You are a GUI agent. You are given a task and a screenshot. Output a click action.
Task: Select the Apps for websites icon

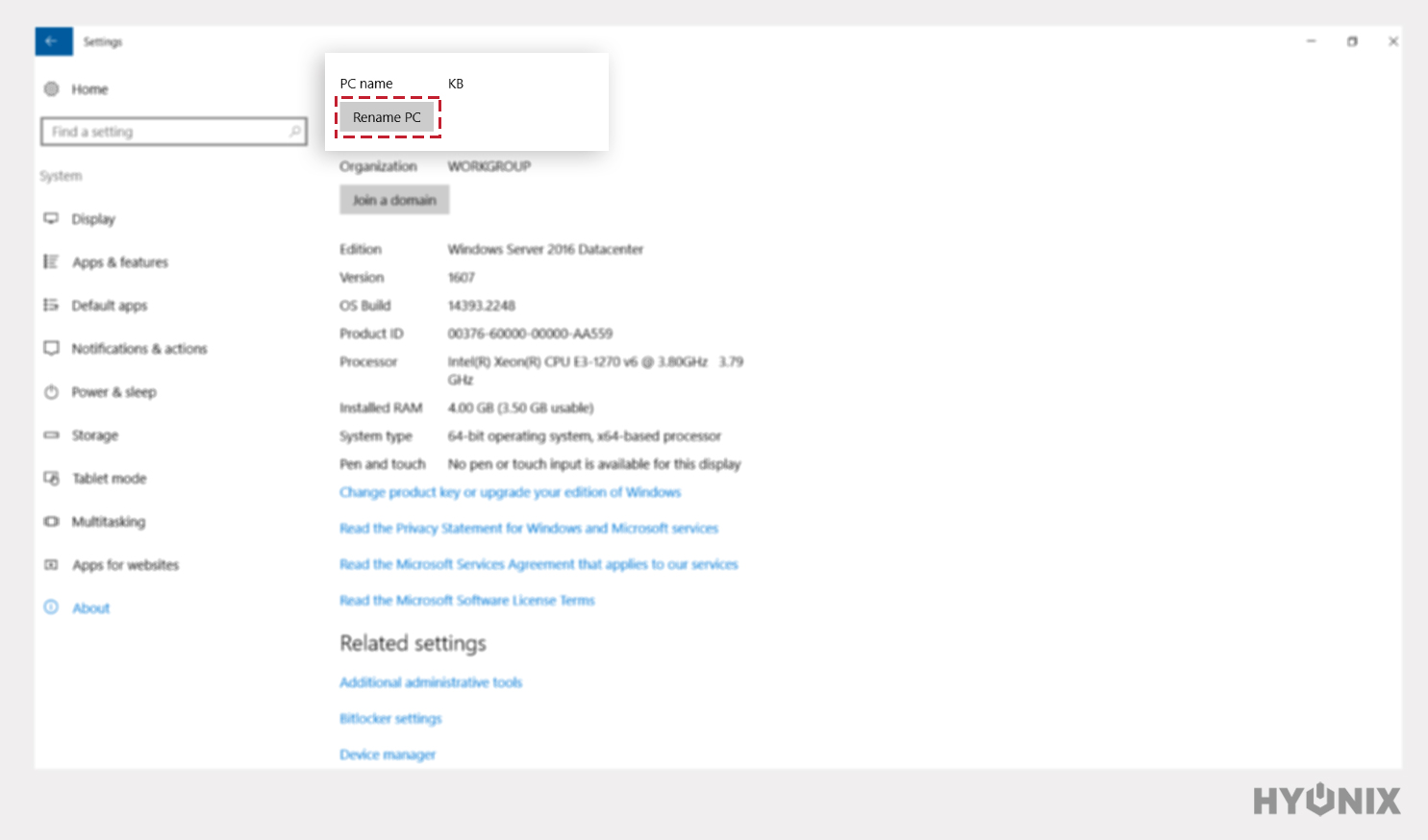[53, 564]
